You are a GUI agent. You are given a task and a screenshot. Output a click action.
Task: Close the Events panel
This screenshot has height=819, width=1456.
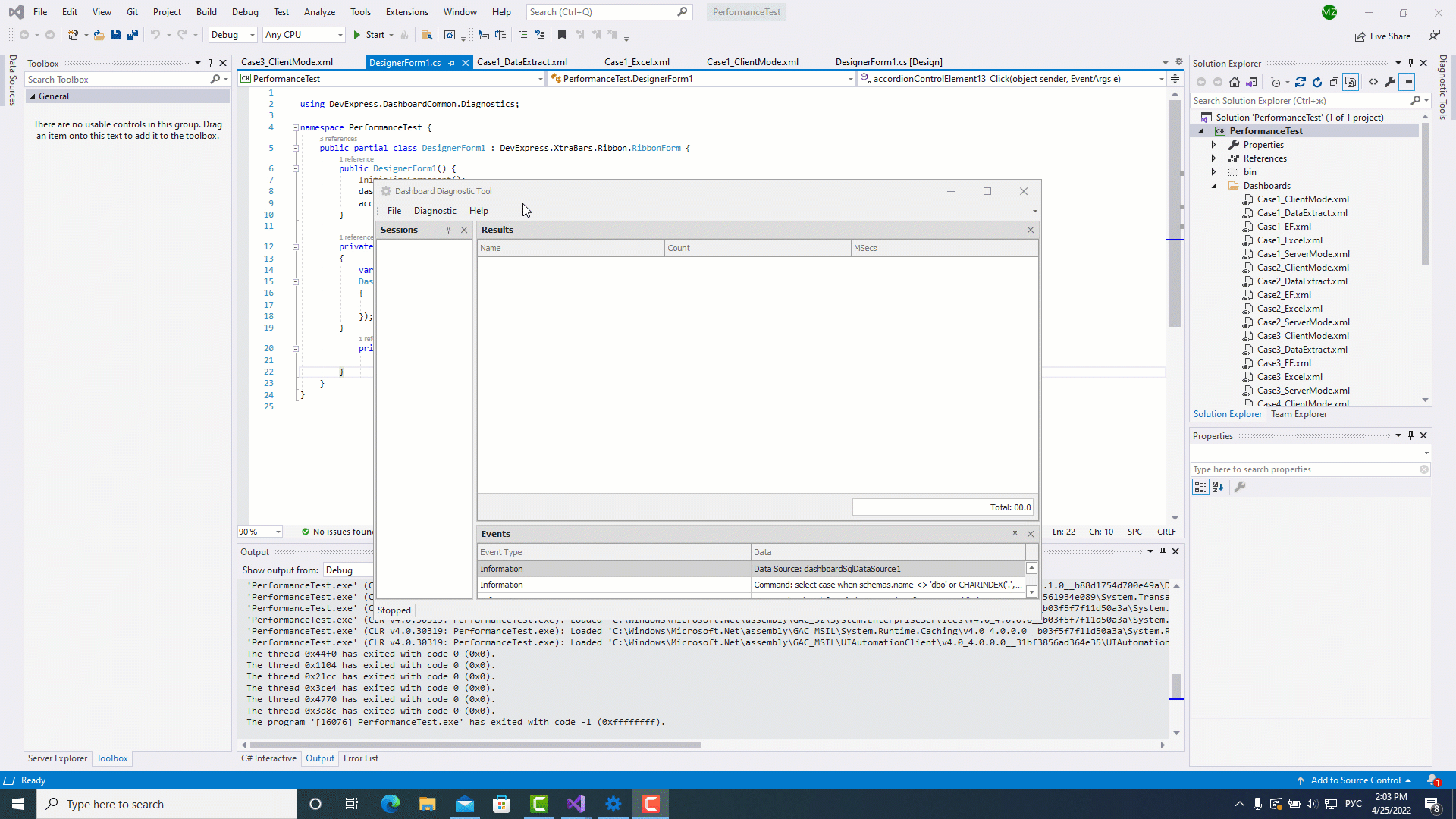pos(1030,533)
